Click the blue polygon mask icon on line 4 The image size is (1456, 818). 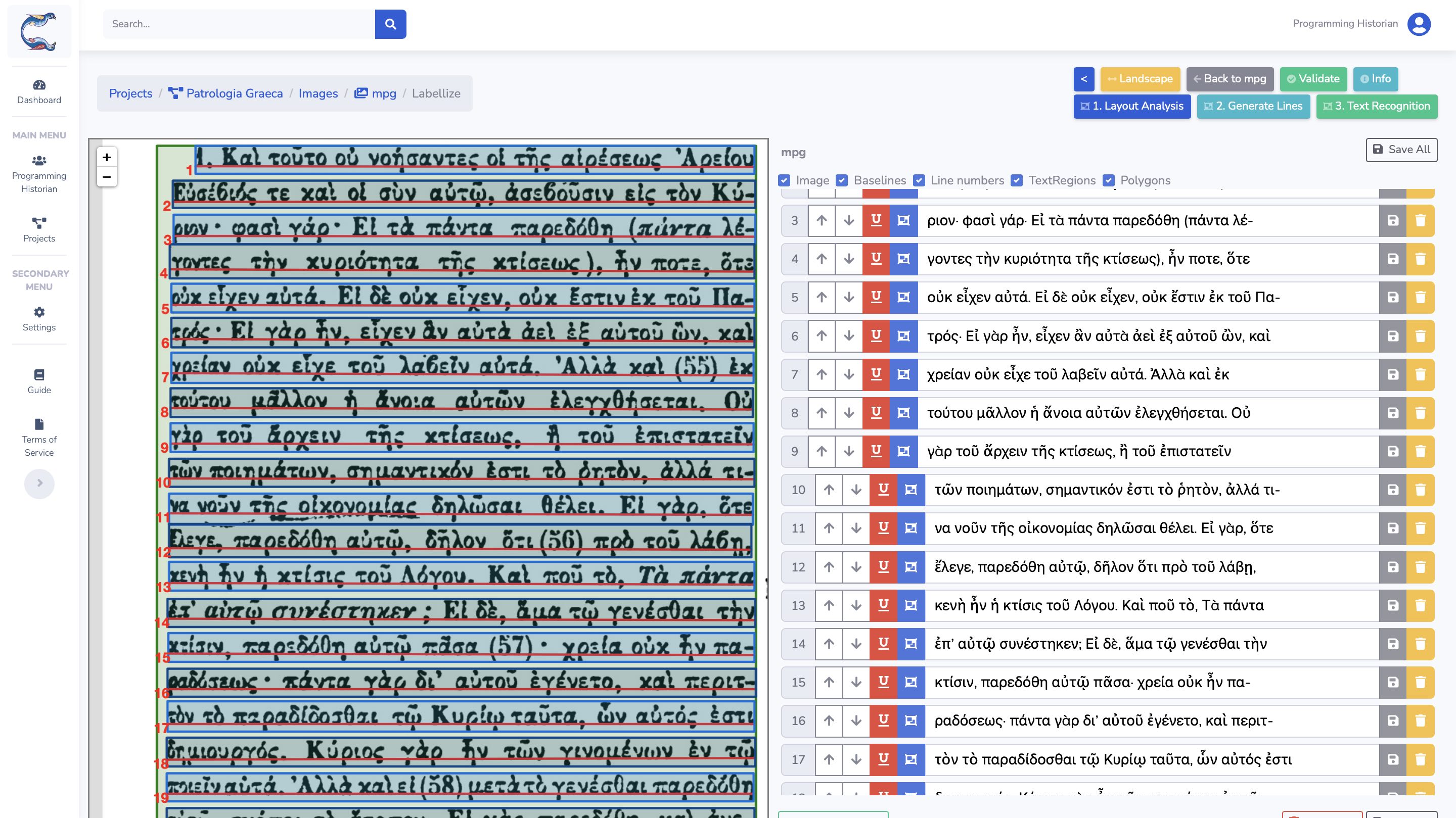tap(902, 259)
